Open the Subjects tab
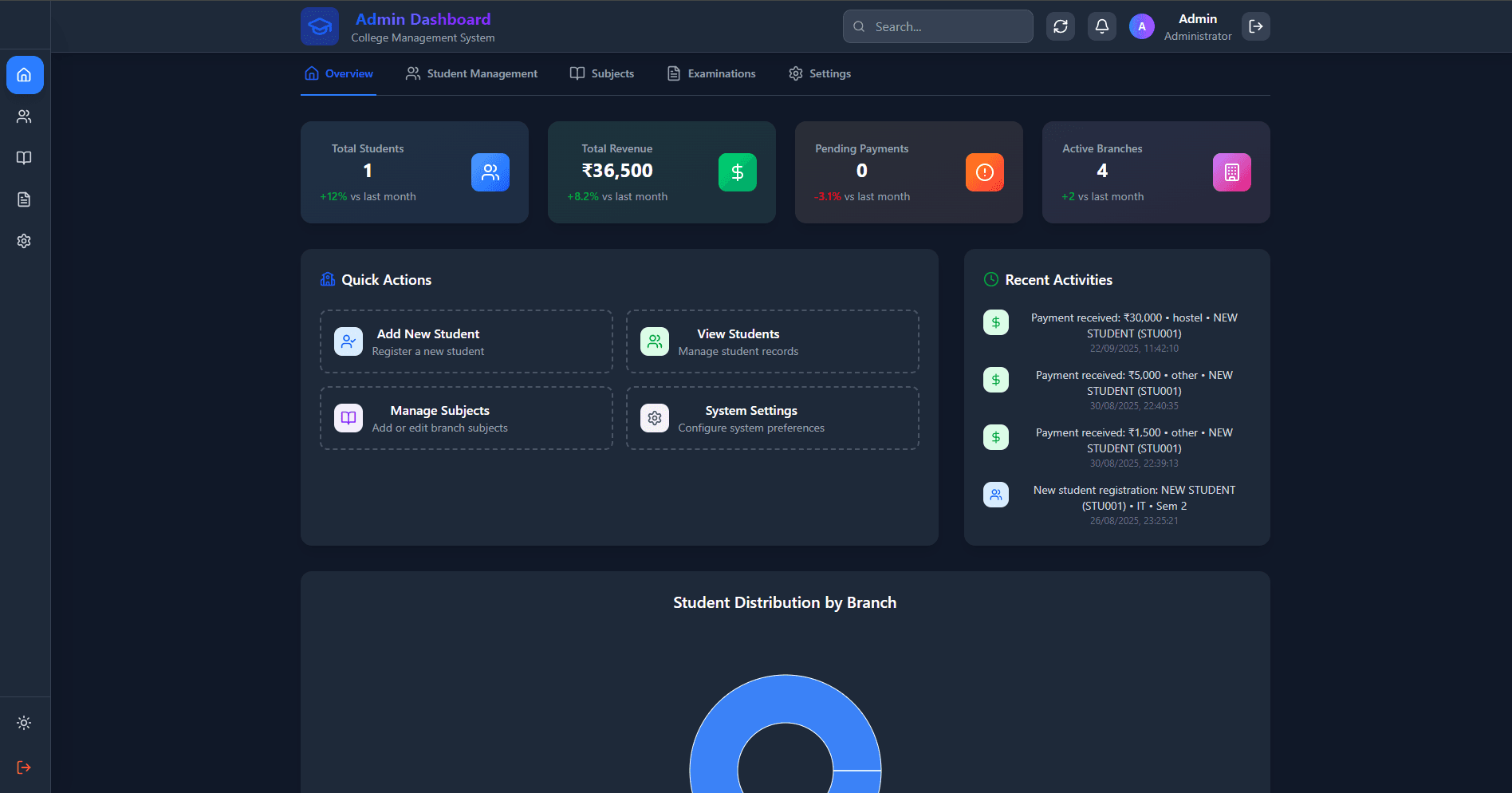This screenshot has width=1512, height=793. [602, 73]
